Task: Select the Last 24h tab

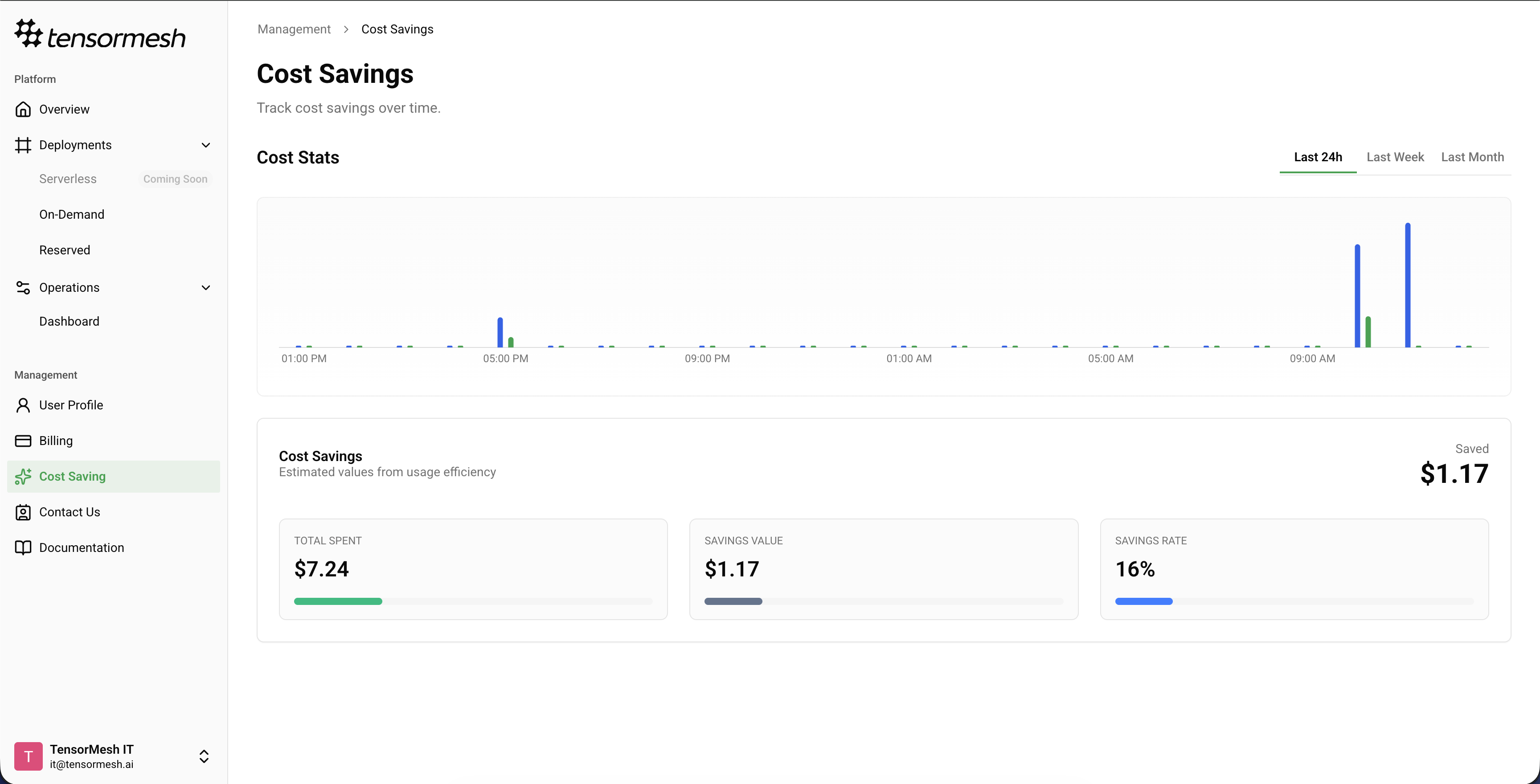Action: (x=1318, y=157)
